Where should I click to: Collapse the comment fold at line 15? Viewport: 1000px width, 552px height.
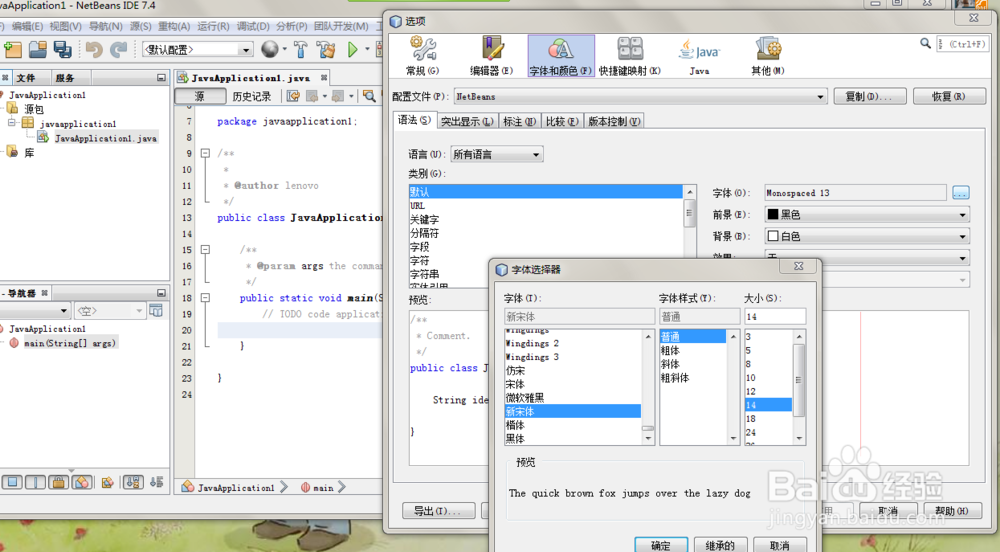point(205,250)
